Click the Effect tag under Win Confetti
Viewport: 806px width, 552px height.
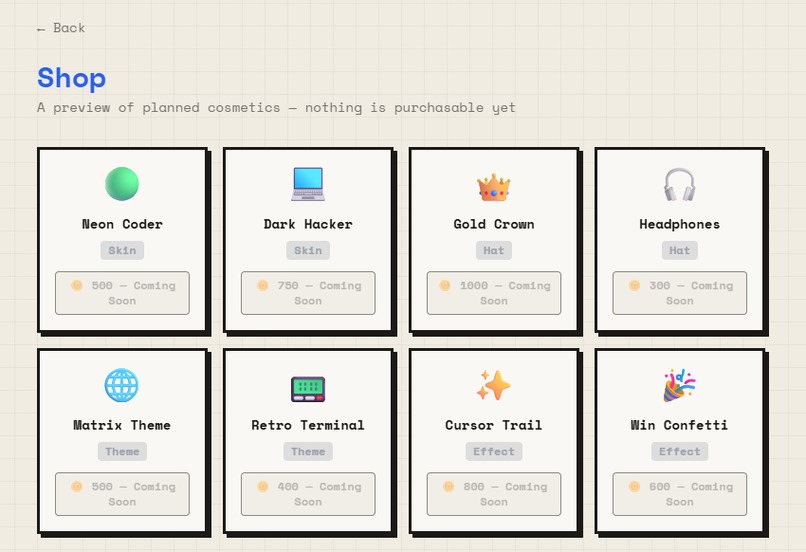(680, 451)
